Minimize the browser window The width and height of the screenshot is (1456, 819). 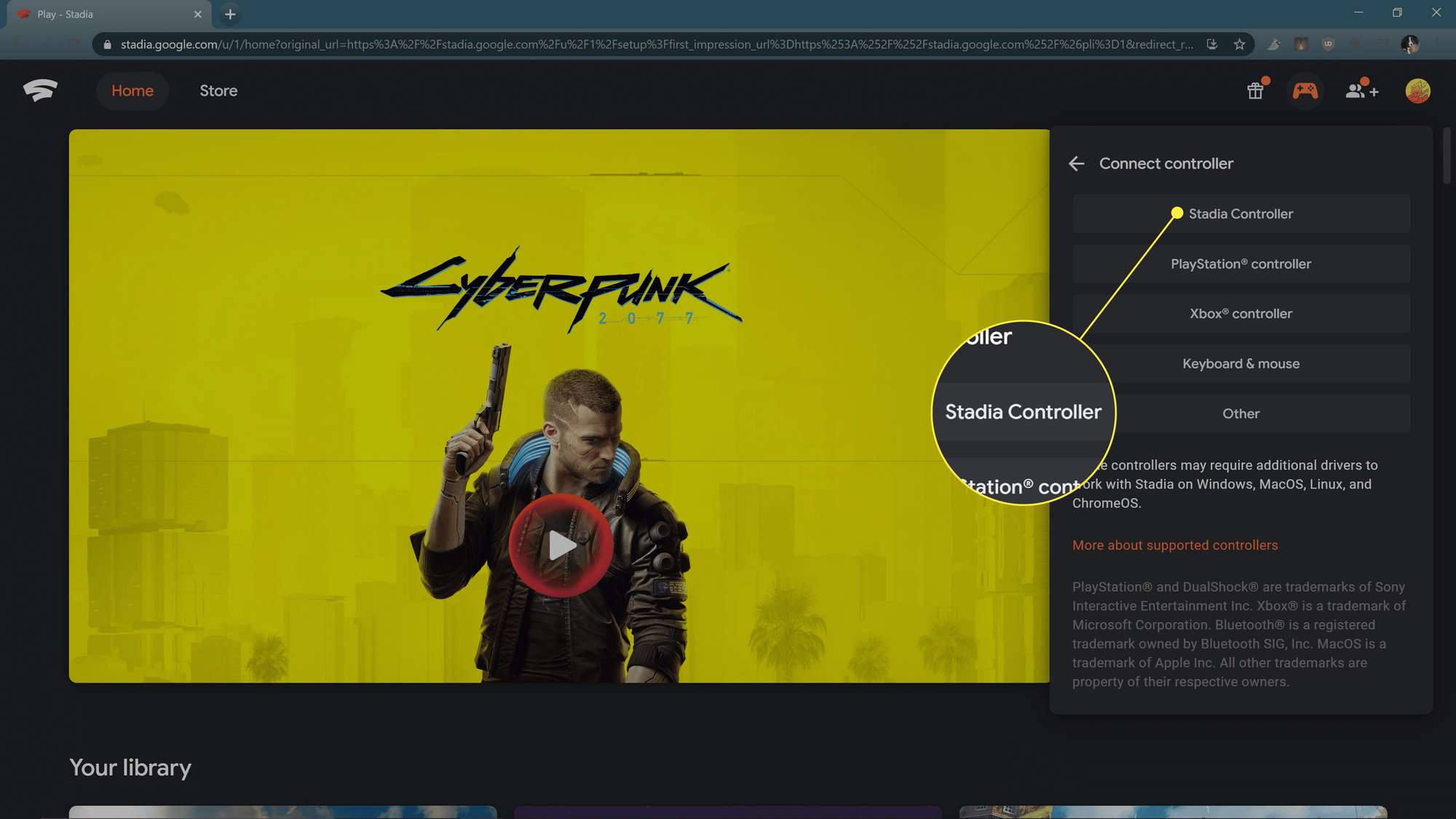click(x=1358, y=12)
